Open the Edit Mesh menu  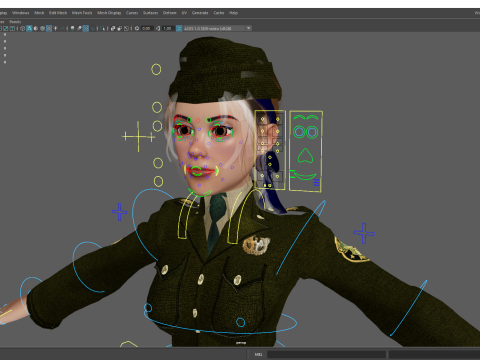(x=58, y=13)
